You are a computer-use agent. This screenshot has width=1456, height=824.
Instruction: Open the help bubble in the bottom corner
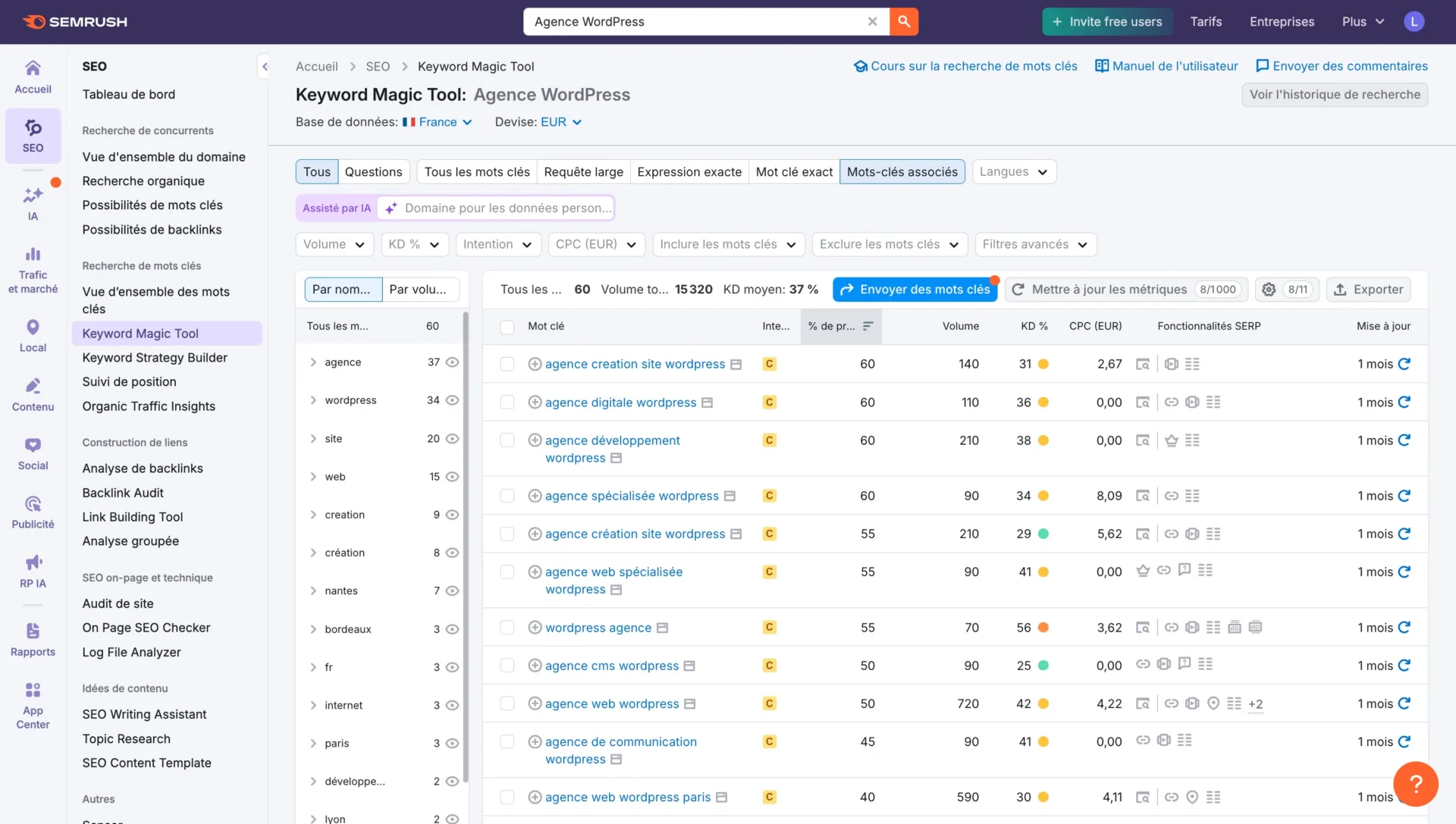pyautogui.click(x=1416, y=784)
